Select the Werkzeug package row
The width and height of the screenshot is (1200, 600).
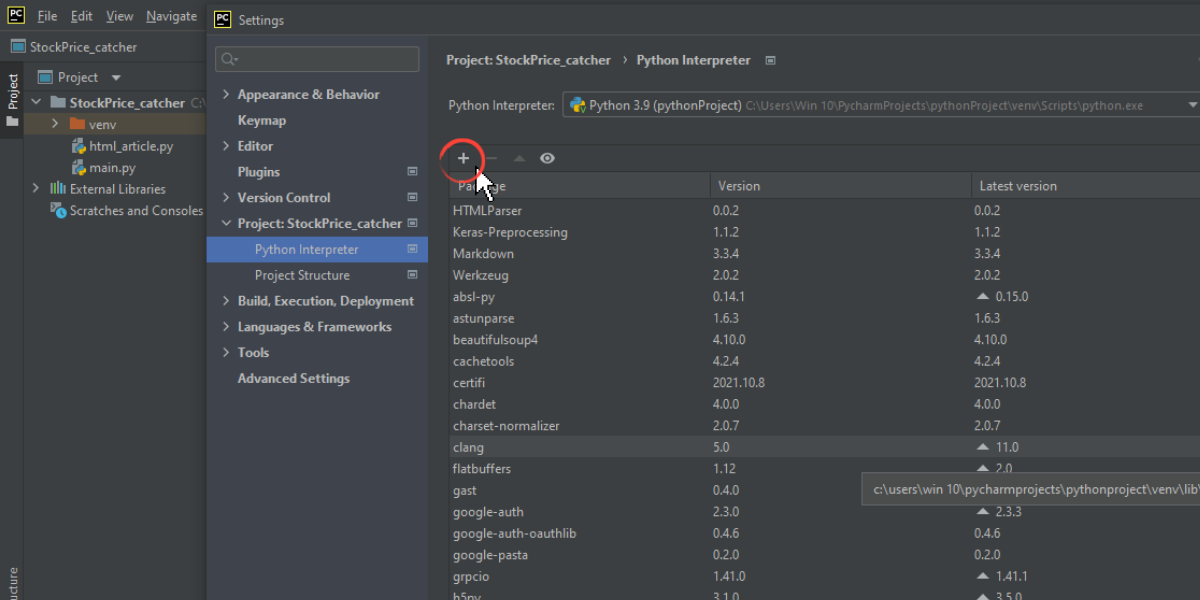tap(824, 275)
